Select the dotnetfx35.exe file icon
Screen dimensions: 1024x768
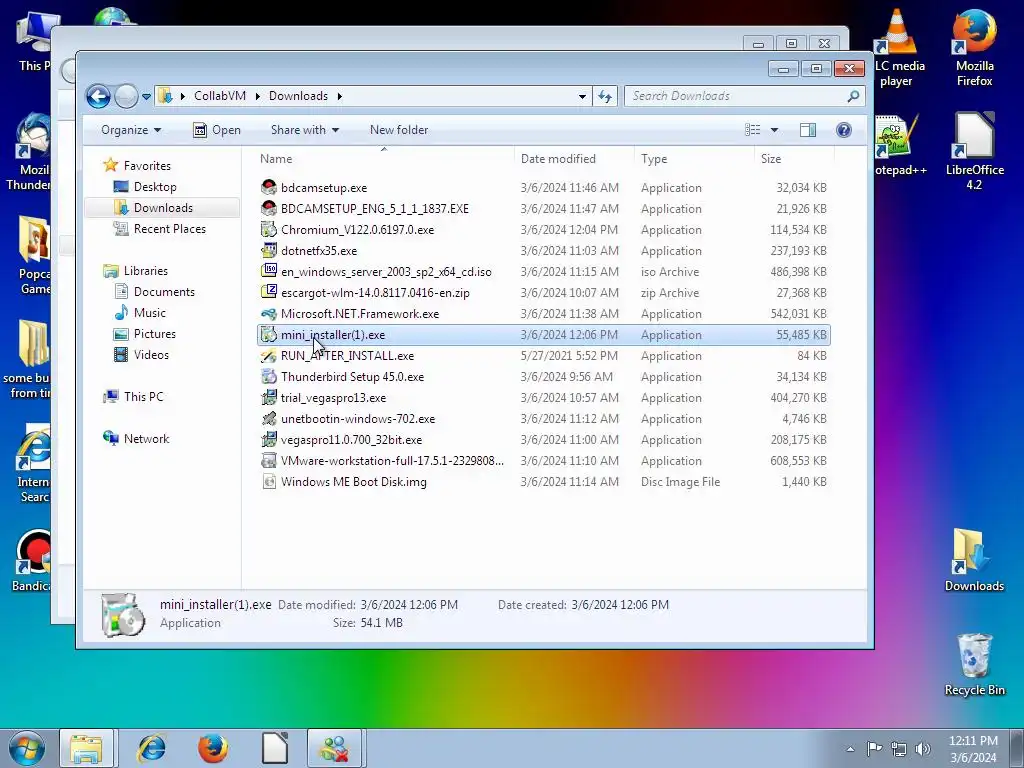coord(268,250)
